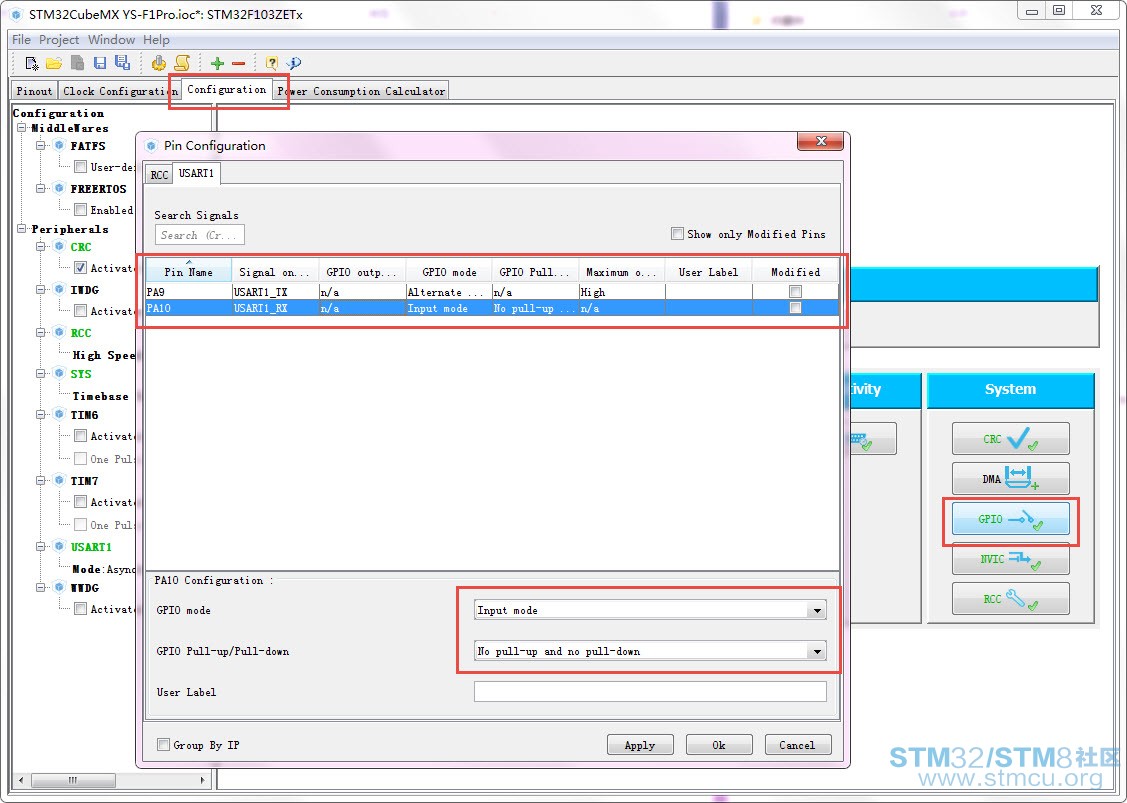Click the grayed Import Project icon
The image size is (1127, 803).
click(x=77, y=63)
